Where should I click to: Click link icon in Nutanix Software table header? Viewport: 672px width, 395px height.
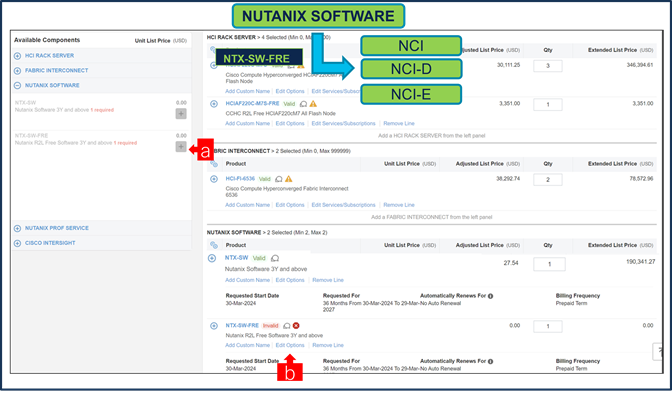click(x=214, y=245)
